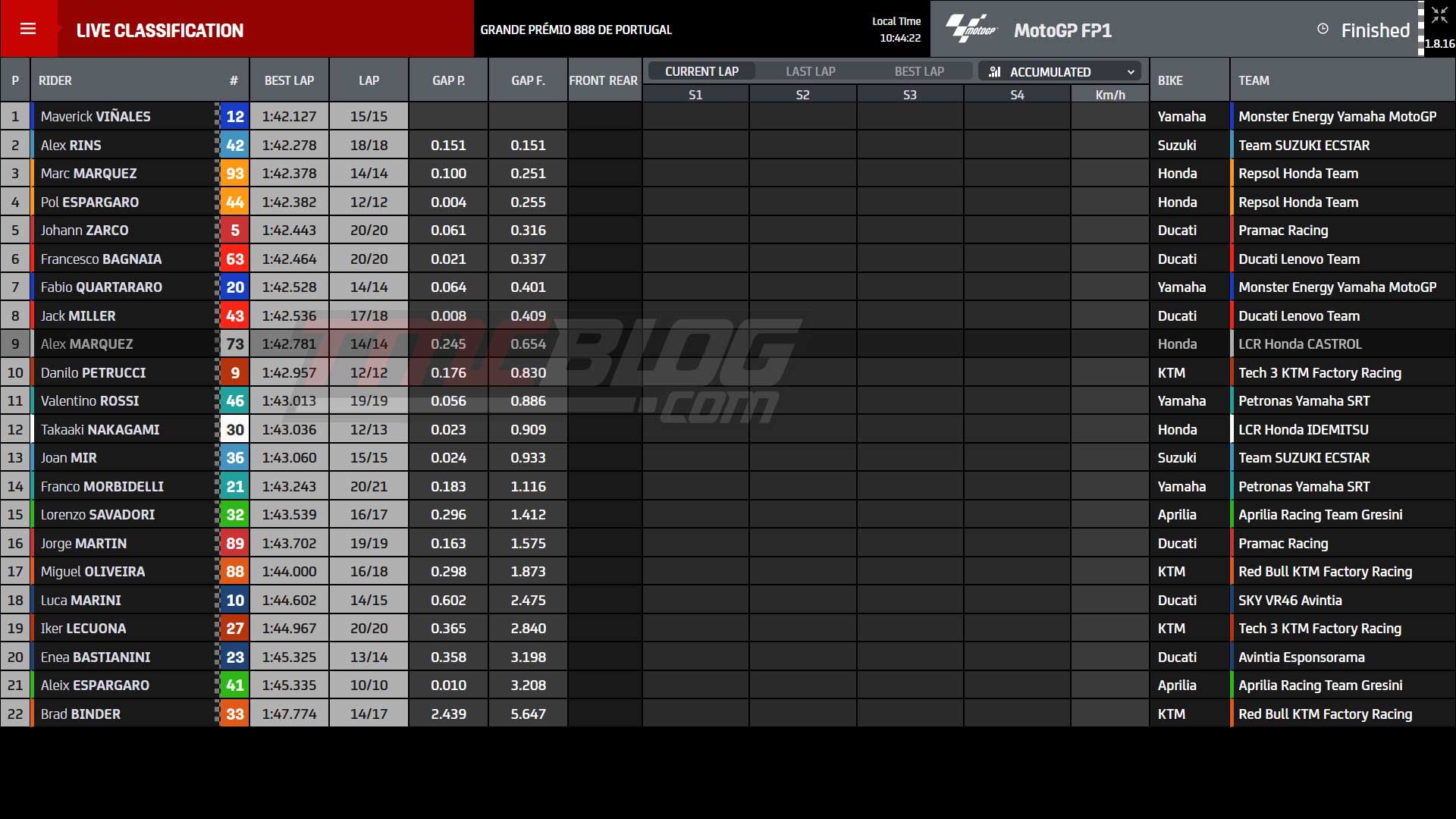The width and height of the screenshot is (1456, 819).
Task: Select rider Franco MORBIDELLI
Action: click(102, 486)
